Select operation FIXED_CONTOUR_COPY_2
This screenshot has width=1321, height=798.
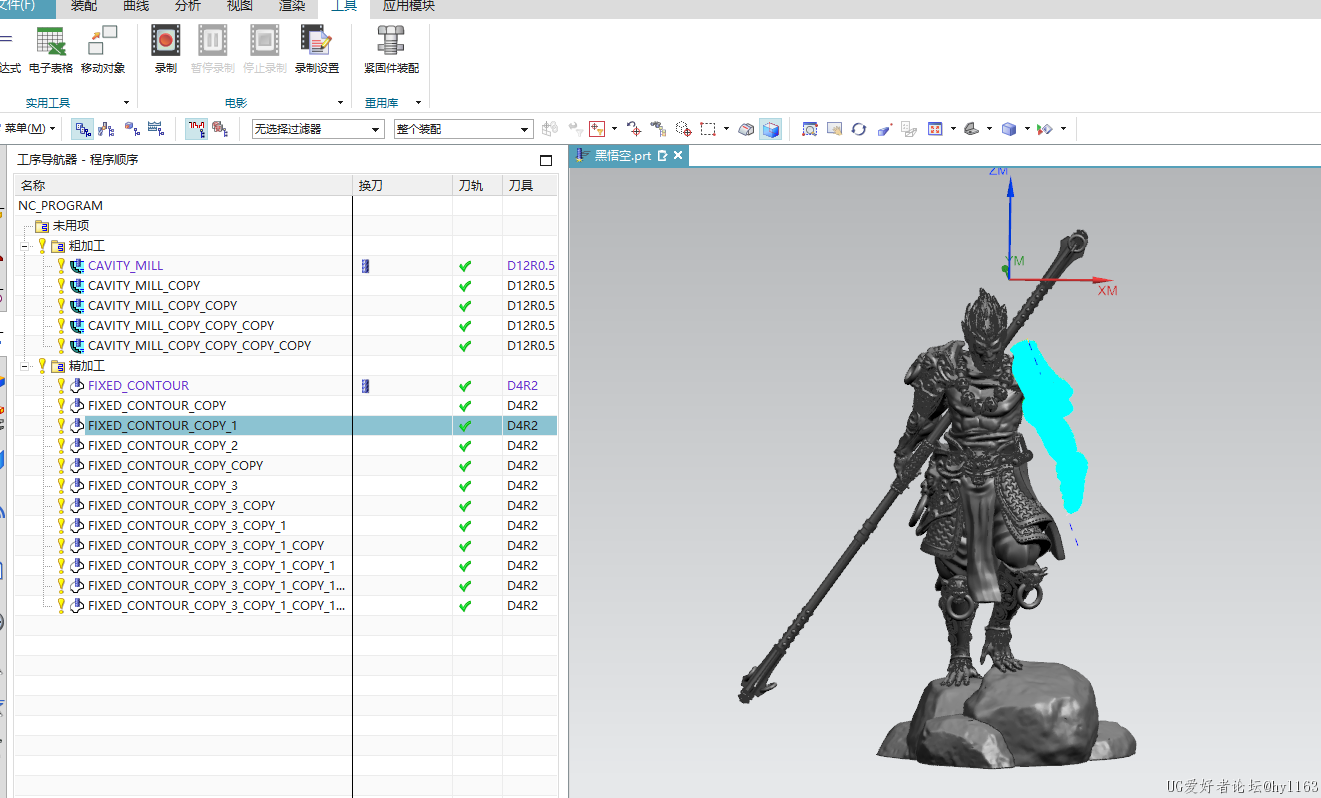[x=162, y=446]
